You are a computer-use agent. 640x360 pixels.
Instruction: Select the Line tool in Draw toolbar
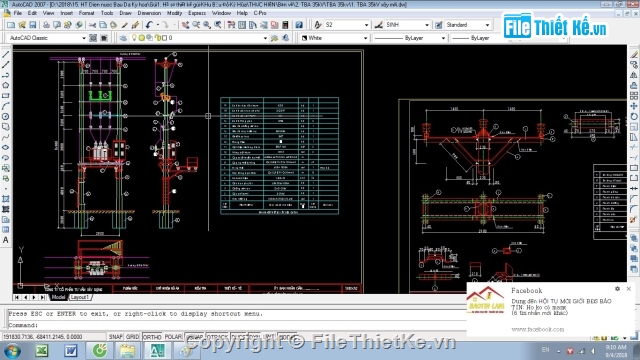pyautogui.click(x=6, y=55)
